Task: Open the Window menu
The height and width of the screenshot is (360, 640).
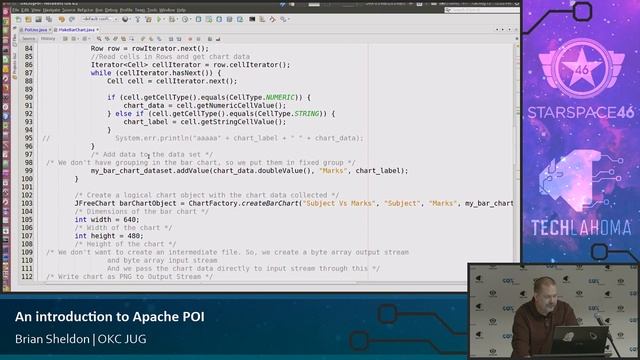Action: click(167, 10)
